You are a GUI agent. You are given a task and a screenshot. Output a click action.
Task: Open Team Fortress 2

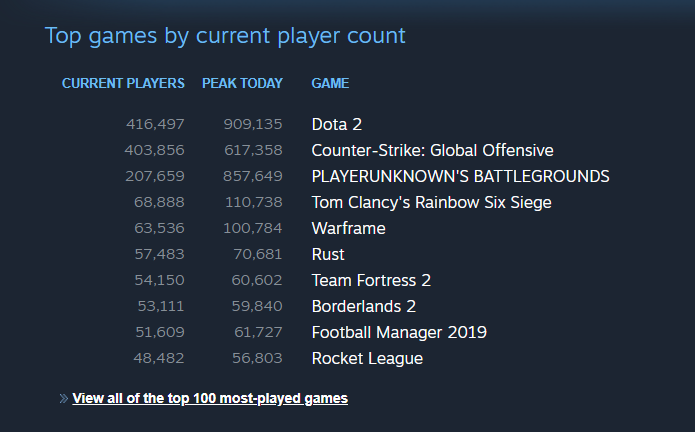point(371,280)
